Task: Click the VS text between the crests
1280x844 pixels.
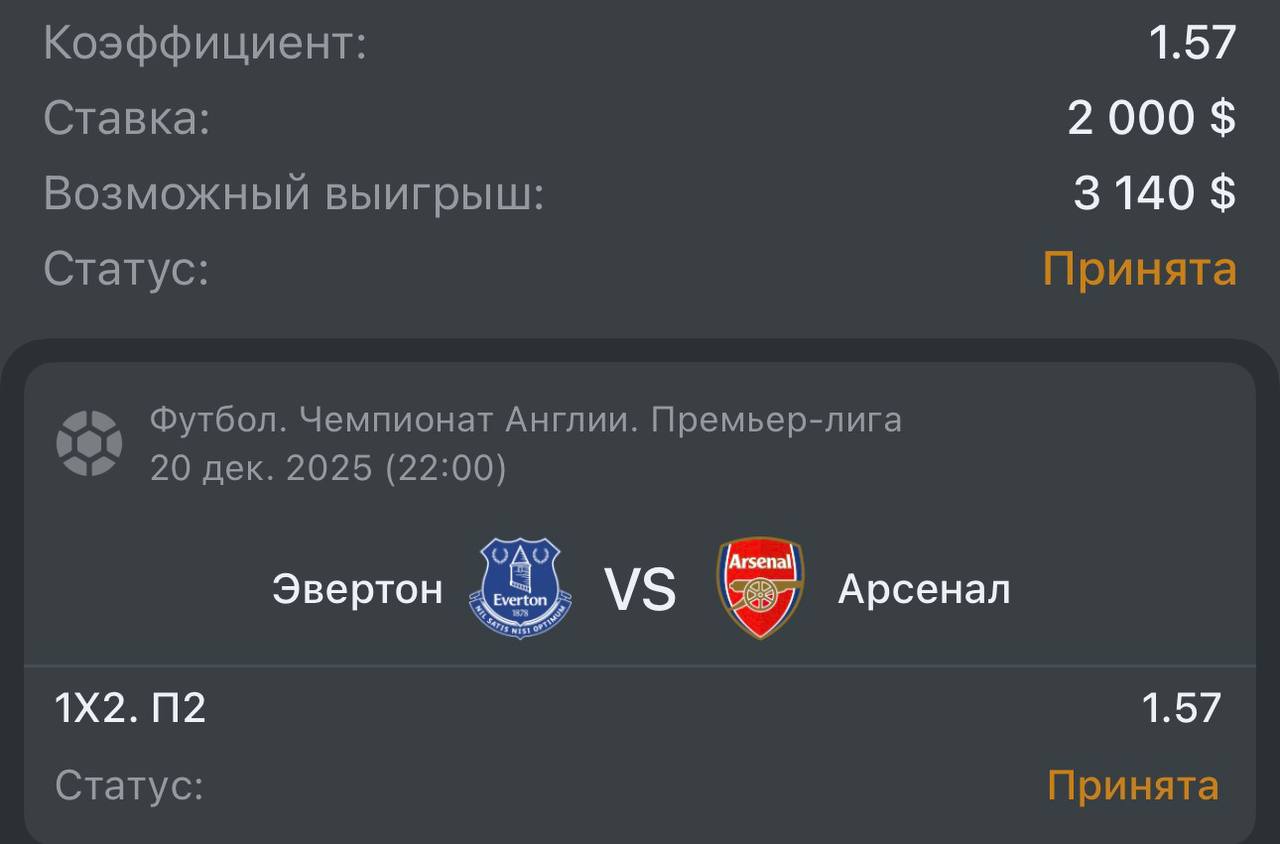Action: point(640,590)
